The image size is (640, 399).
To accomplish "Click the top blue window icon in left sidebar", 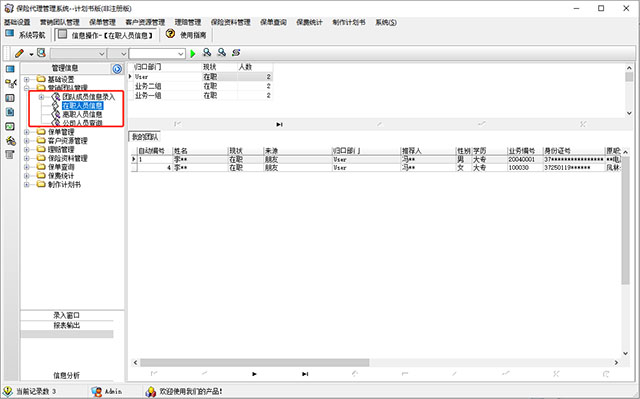I will tap(10, 69).
